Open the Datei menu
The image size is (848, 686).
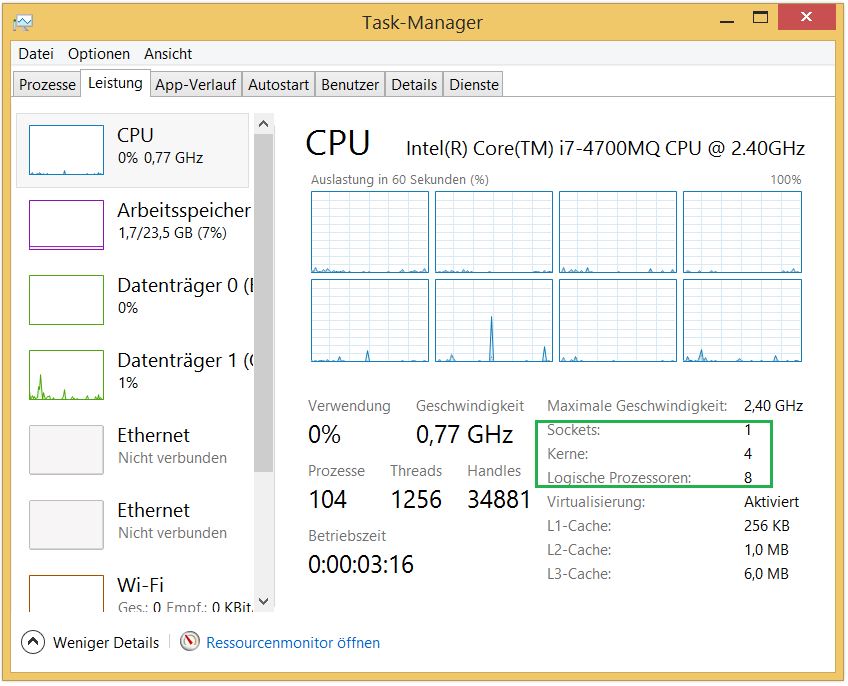pos(36,54)
